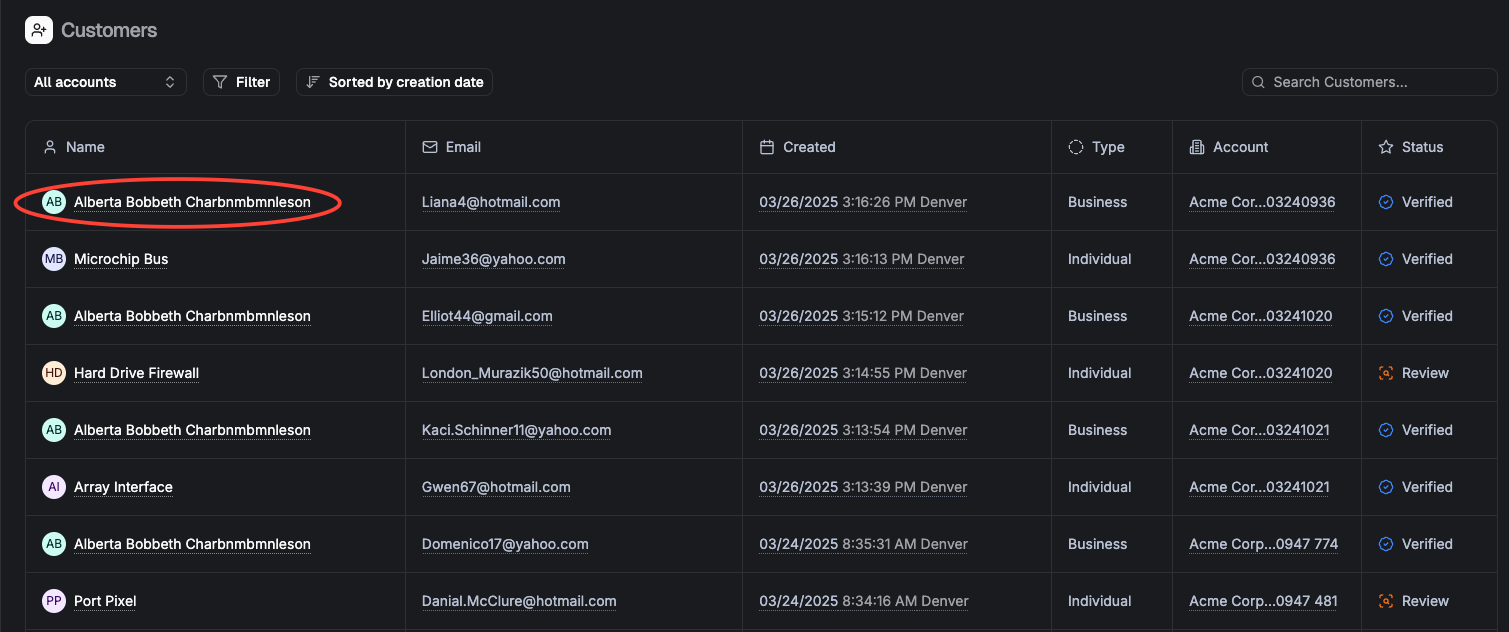
Task: Click the PP avatar next to Port Pixel
Action: [53, 600]
